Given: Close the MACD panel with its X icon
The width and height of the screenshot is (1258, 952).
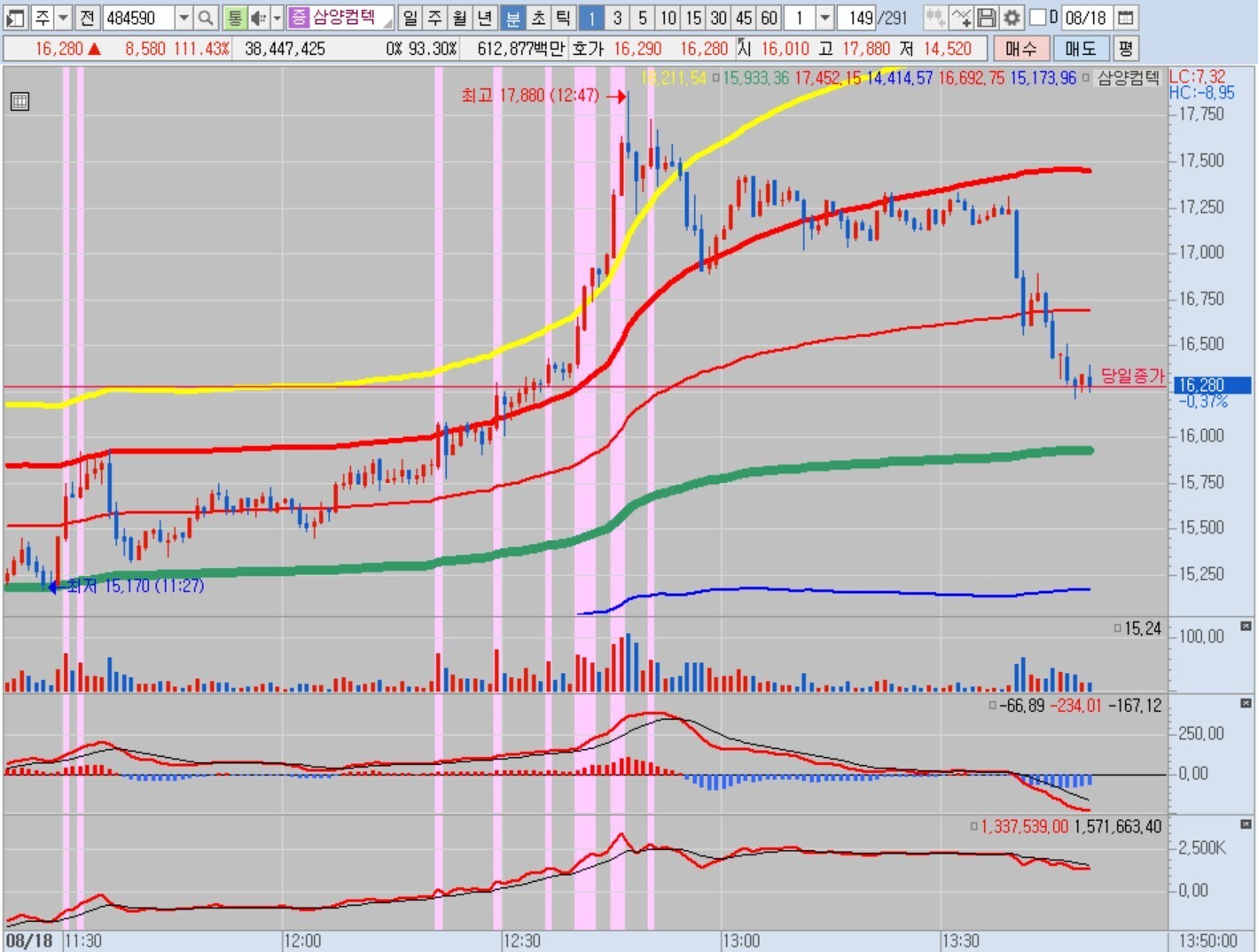Looking at the screenshot, I should click(x=1246, y=703).
